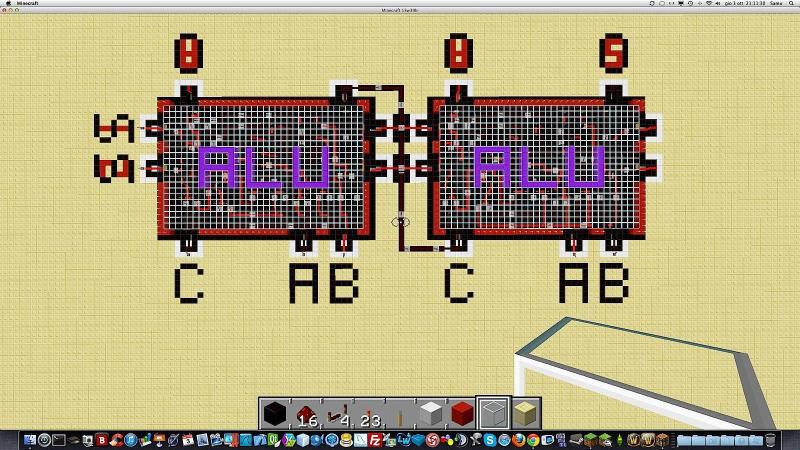
Task: Select the sandstone block hotbar slot
Action: pyautogui.click(x=526, y=413)
